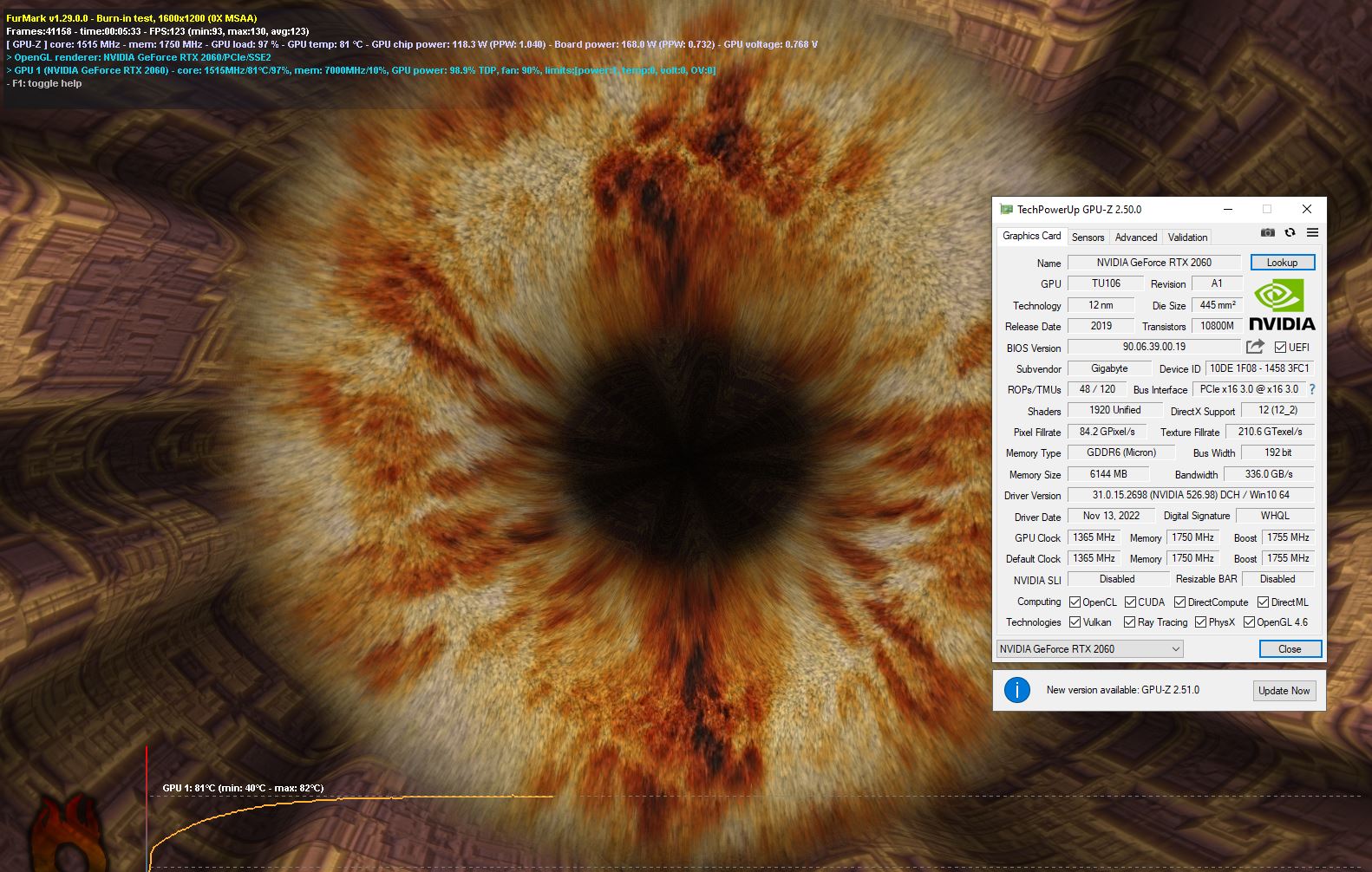Click the BIOS Version field
This screenshot has height=872, width=1372.
coord(1153,347)
